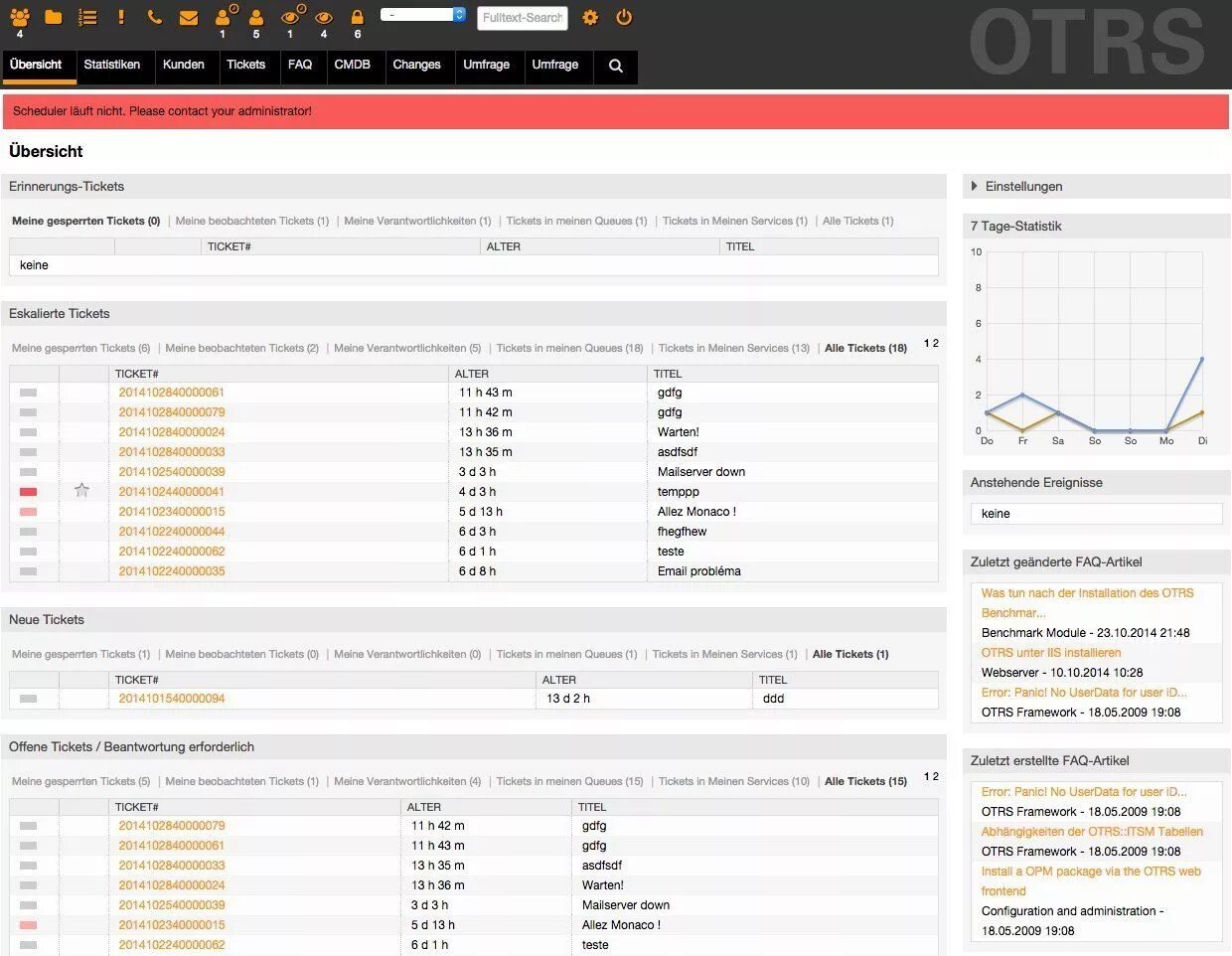
Task: Click the 7 Tage-Statistik widget header
Action: coord(1096,226)
